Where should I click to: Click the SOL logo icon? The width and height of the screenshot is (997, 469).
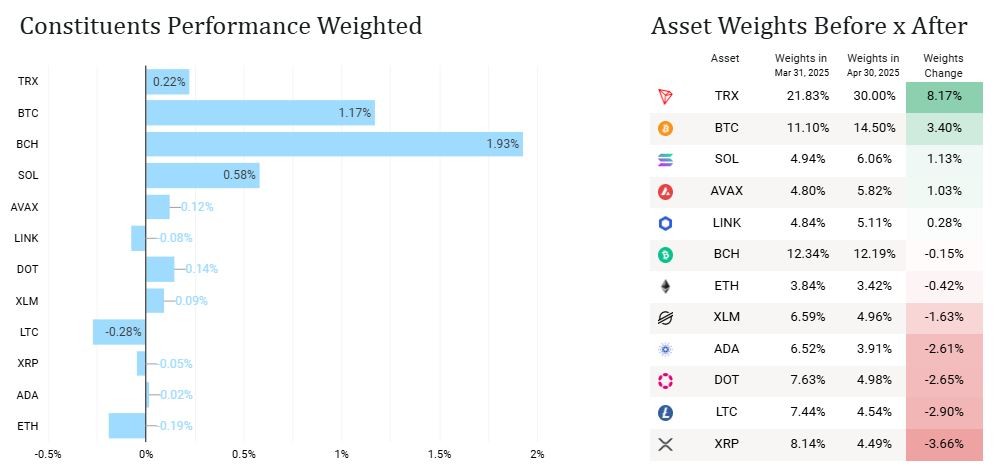point(666,160)
